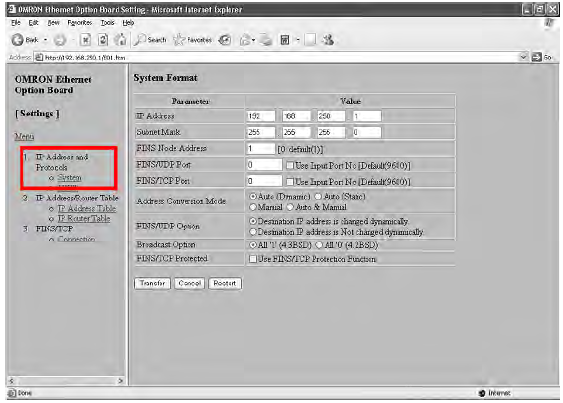Image resolution: width=563 pixels, height=403 pixels.
Task: Click the Transfer button
Action: tap(152, 283)
